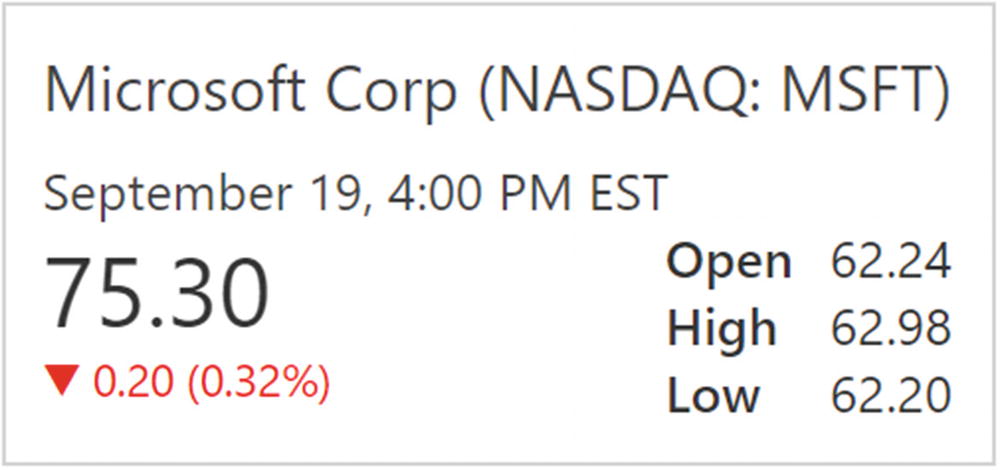This screenshot has height=470, width=1000.
Task: Click the red down-triangle change indicator
Action: tap(62, 380)
